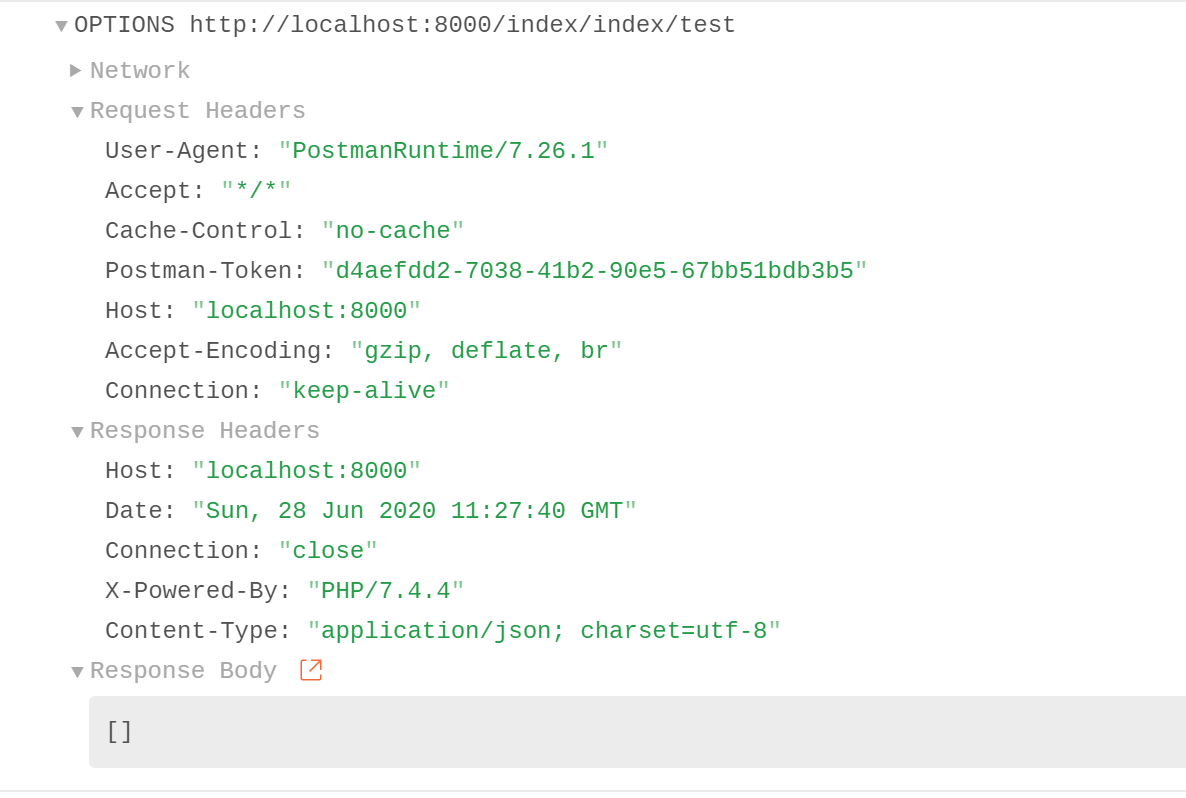Select the Date header value Sun, 28 Jun 2020 11:27:40 GMT
The width and height of the screenshot is (1186, 798).
414,511
